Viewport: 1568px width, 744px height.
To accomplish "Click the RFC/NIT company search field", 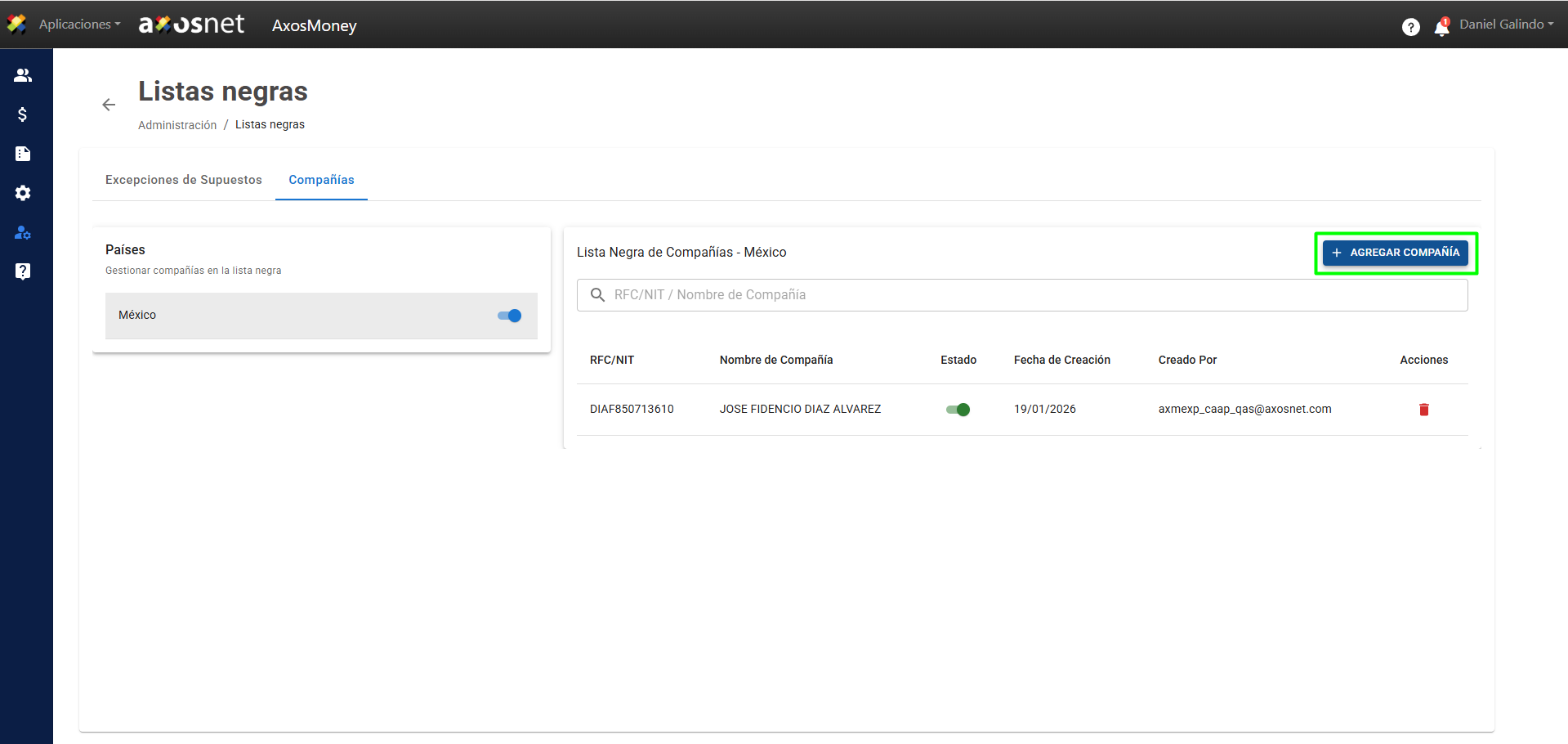I will coord(1021,295).
